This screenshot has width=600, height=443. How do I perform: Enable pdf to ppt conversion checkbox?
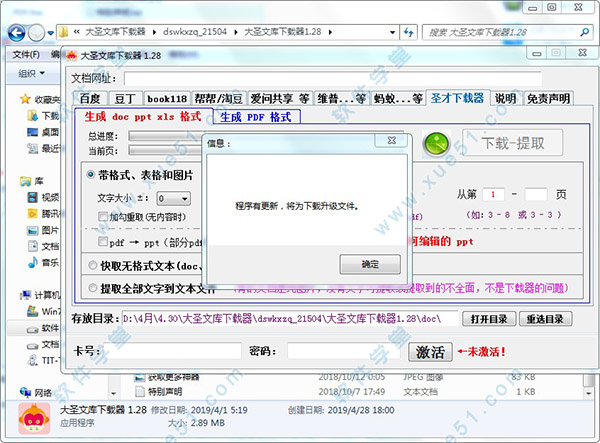click(x=103, y=241)
